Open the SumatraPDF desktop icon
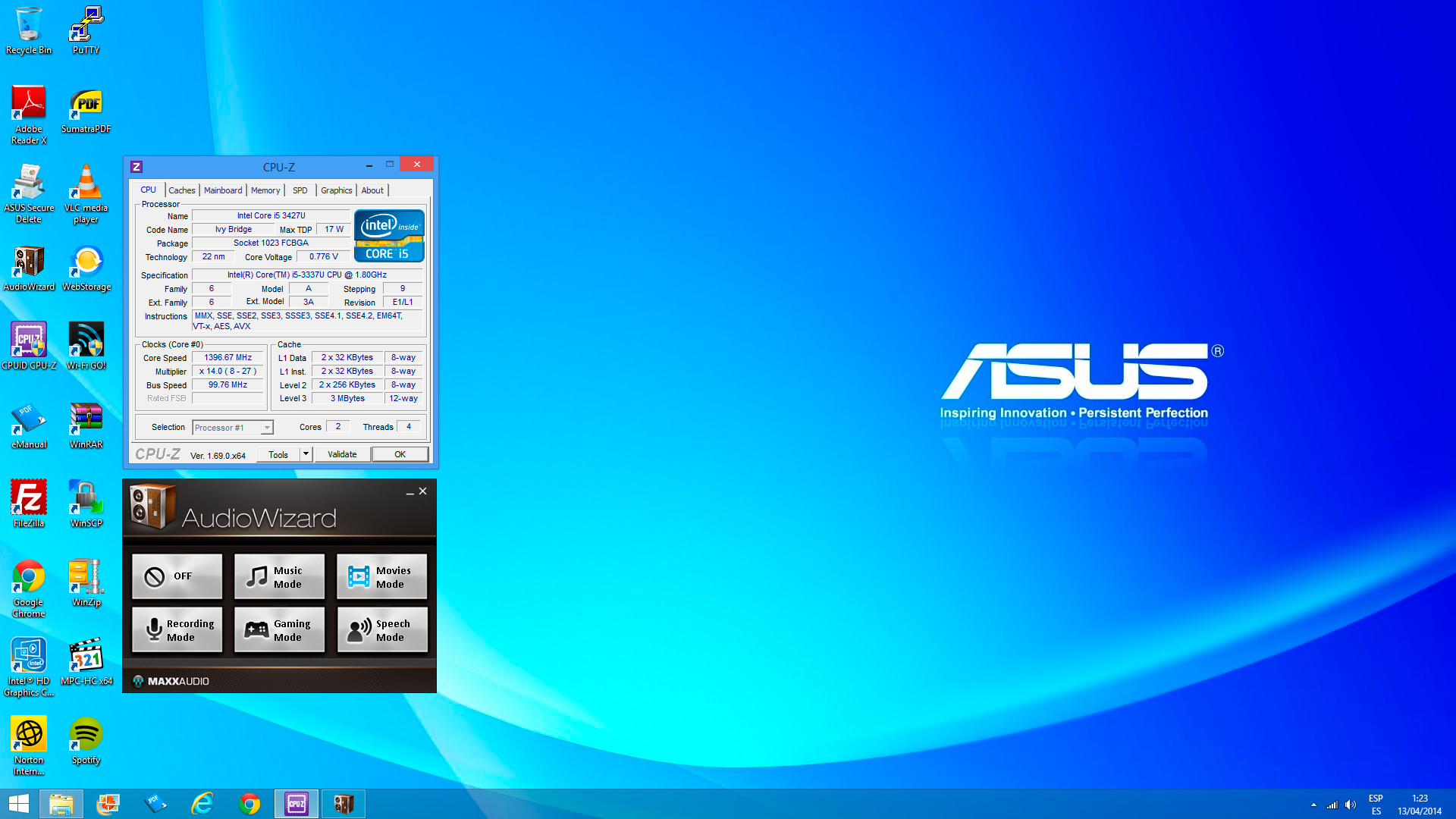1456x819 pixels. point(86,110)
